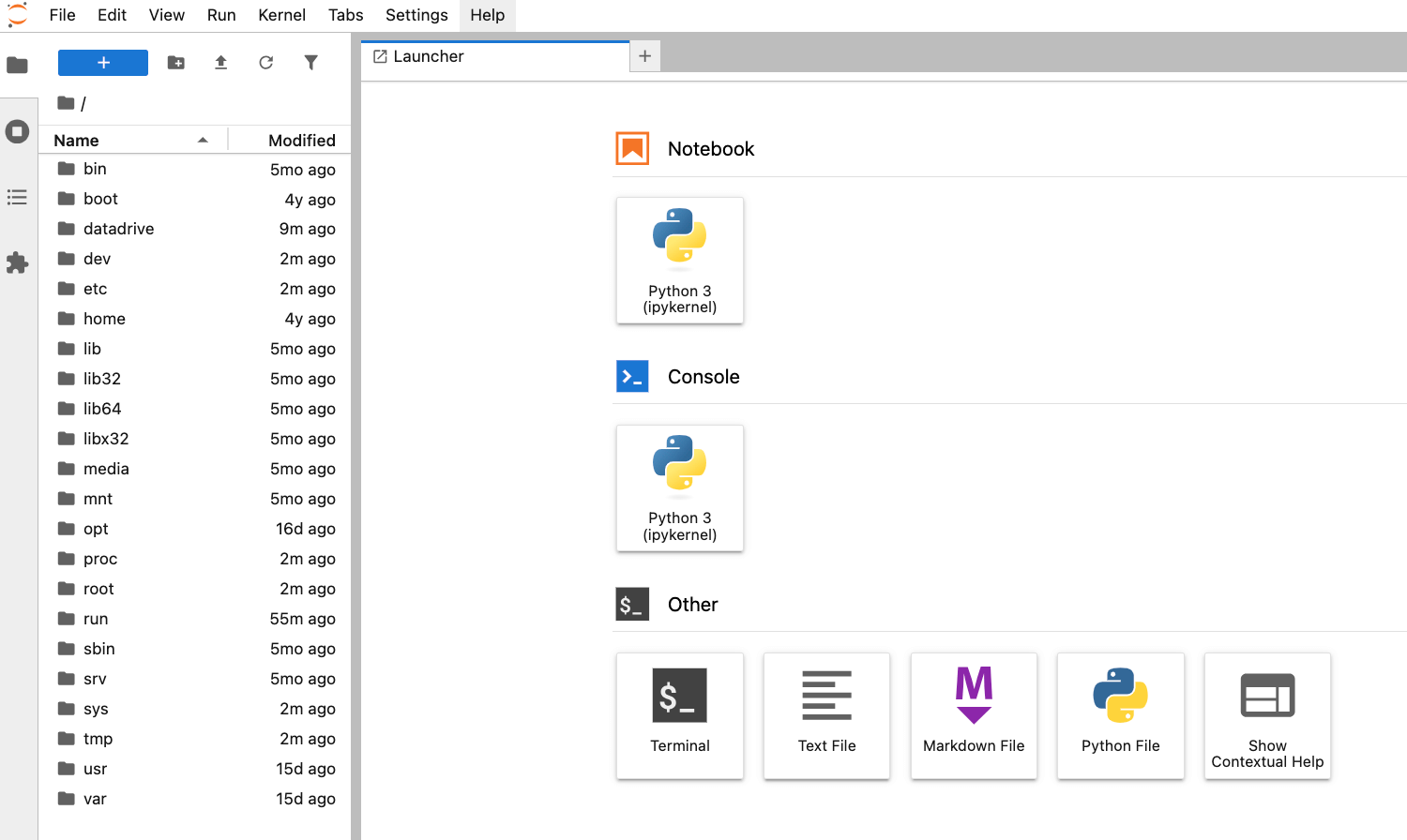Select the Launcher tab
The image size is (1407, 840).
[x=495, y=56]
